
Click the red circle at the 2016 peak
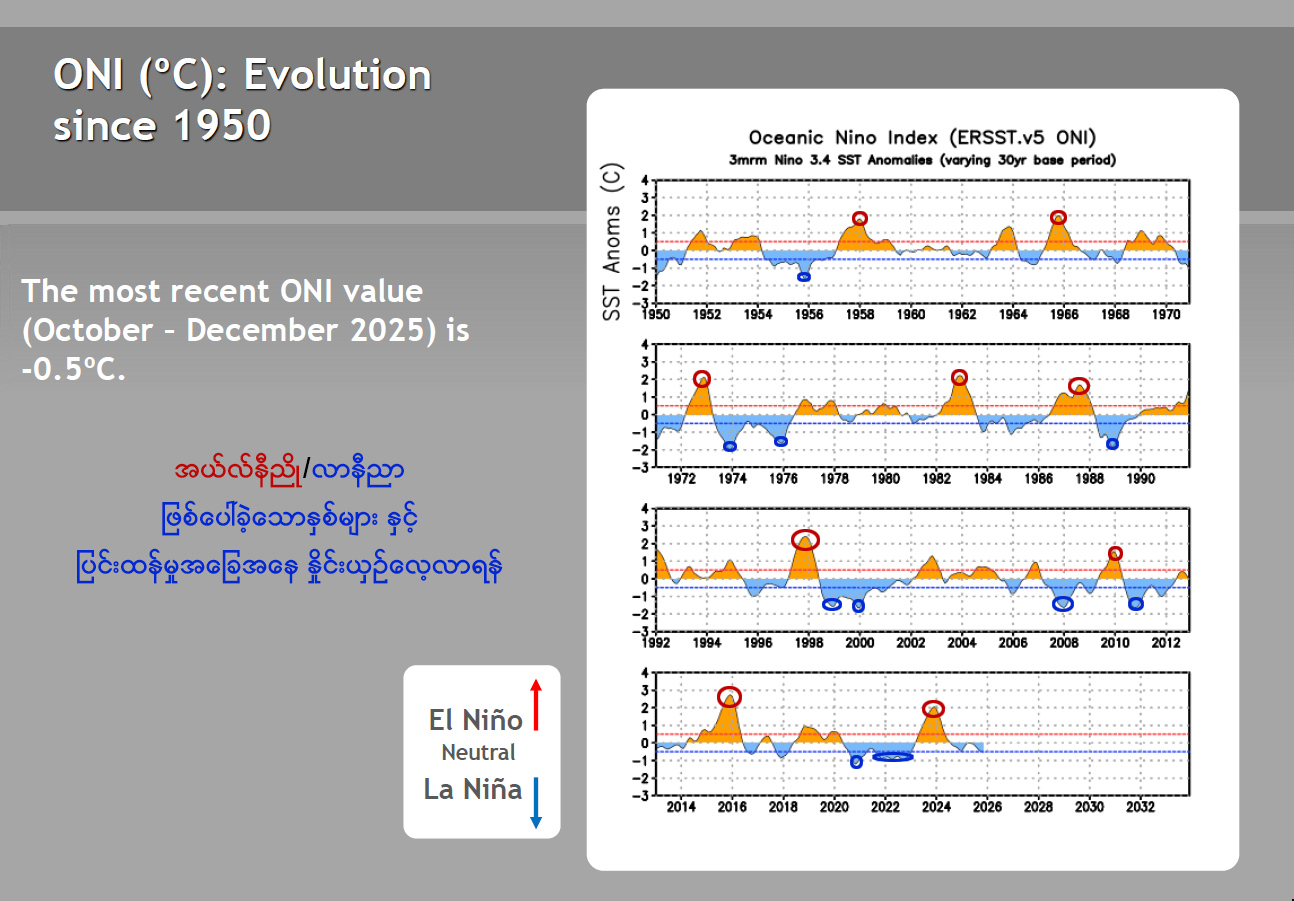pyautogui.click(x=730, y=697)
